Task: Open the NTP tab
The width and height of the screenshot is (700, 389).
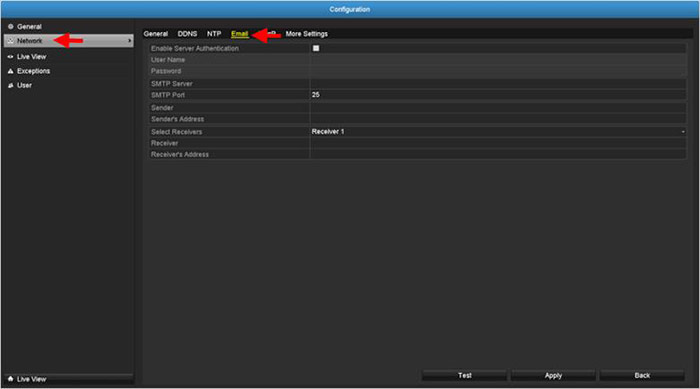Action: pos(214,34)
